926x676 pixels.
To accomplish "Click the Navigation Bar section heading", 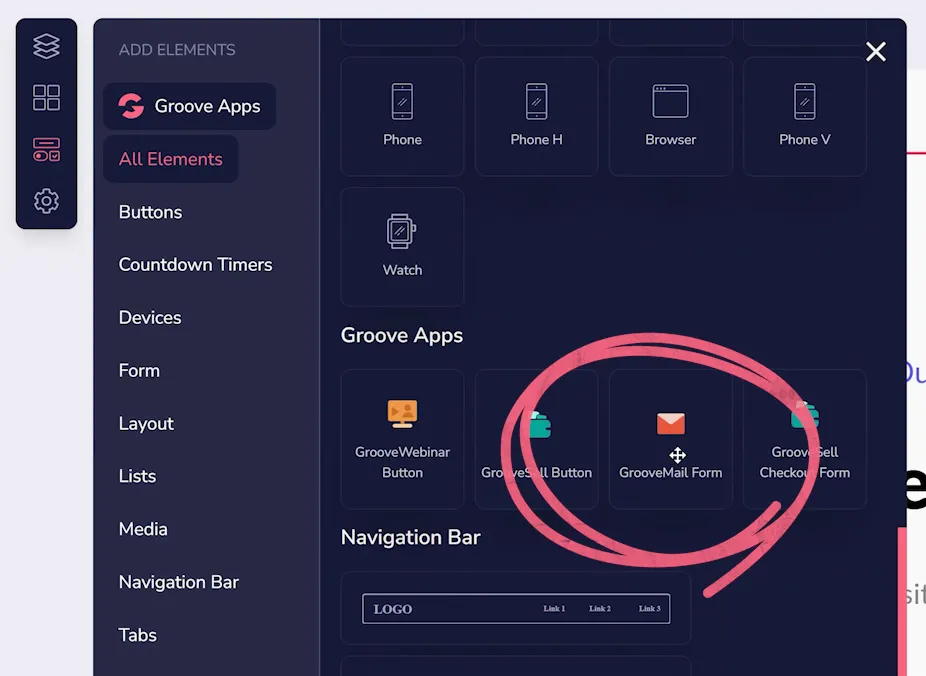I will pyautogui.click(x=410, y=537).
